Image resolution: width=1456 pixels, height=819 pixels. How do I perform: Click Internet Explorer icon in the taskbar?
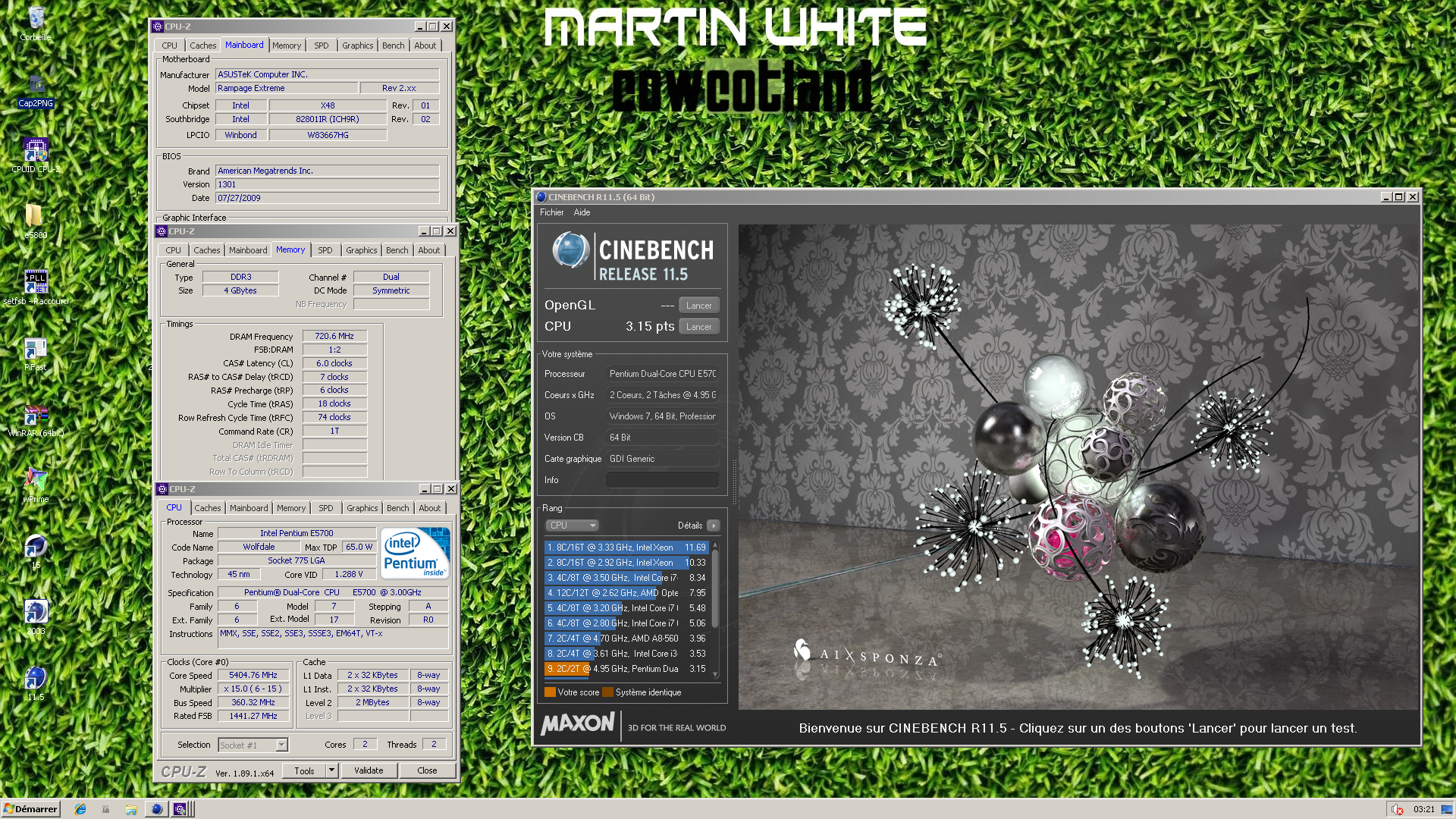(x=80, y=809)
